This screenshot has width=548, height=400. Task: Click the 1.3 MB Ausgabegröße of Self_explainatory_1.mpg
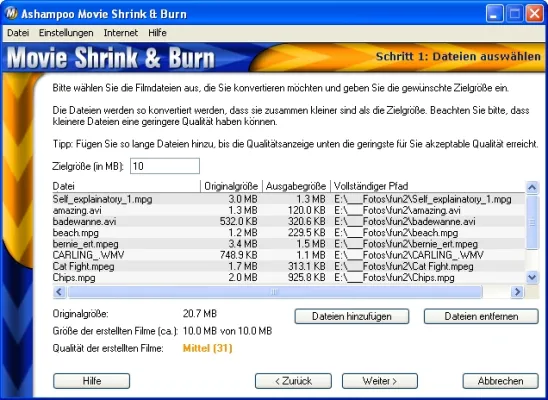pos(310,199)
